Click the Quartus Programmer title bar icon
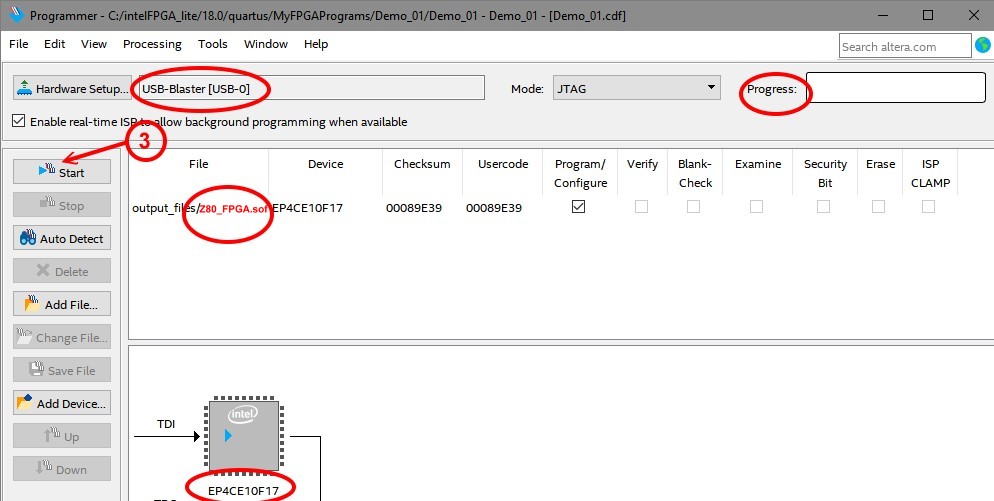 (x=16, y=14)
